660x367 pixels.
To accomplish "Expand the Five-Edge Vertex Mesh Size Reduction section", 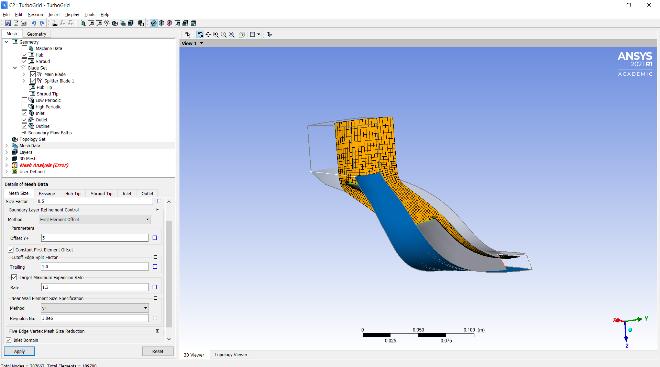I will [157, 331].
